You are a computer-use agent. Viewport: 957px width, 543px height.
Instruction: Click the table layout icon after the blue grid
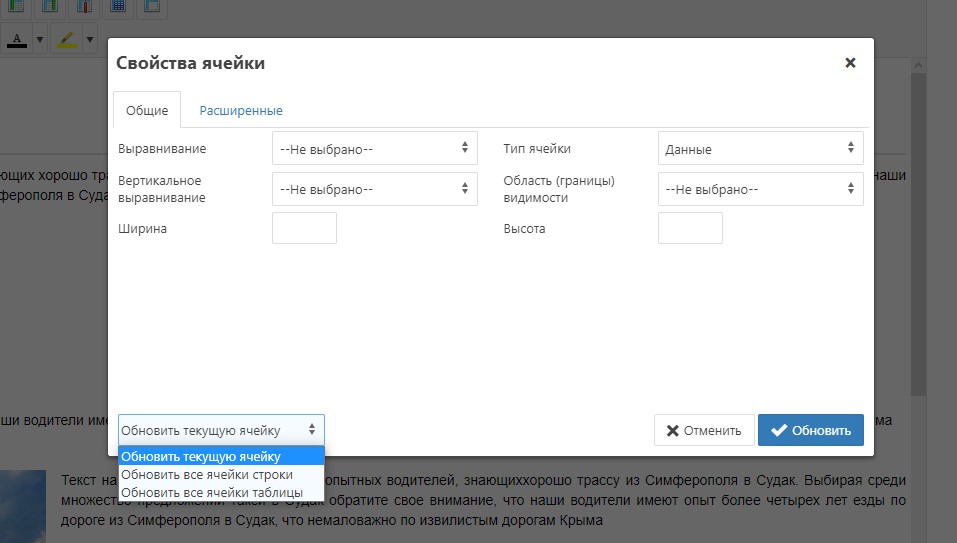[151, 5]
